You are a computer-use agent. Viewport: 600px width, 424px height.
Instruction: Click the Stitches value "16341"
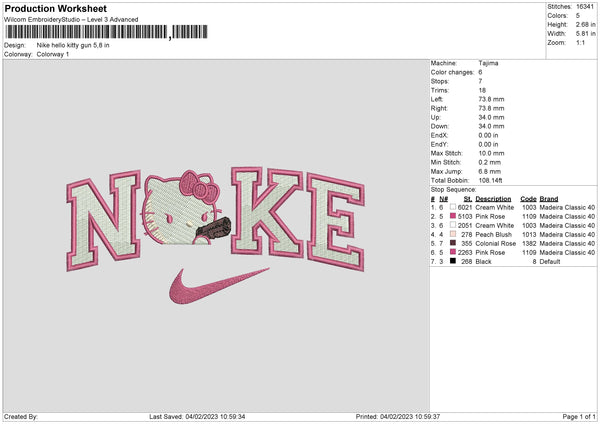(585, 7)
